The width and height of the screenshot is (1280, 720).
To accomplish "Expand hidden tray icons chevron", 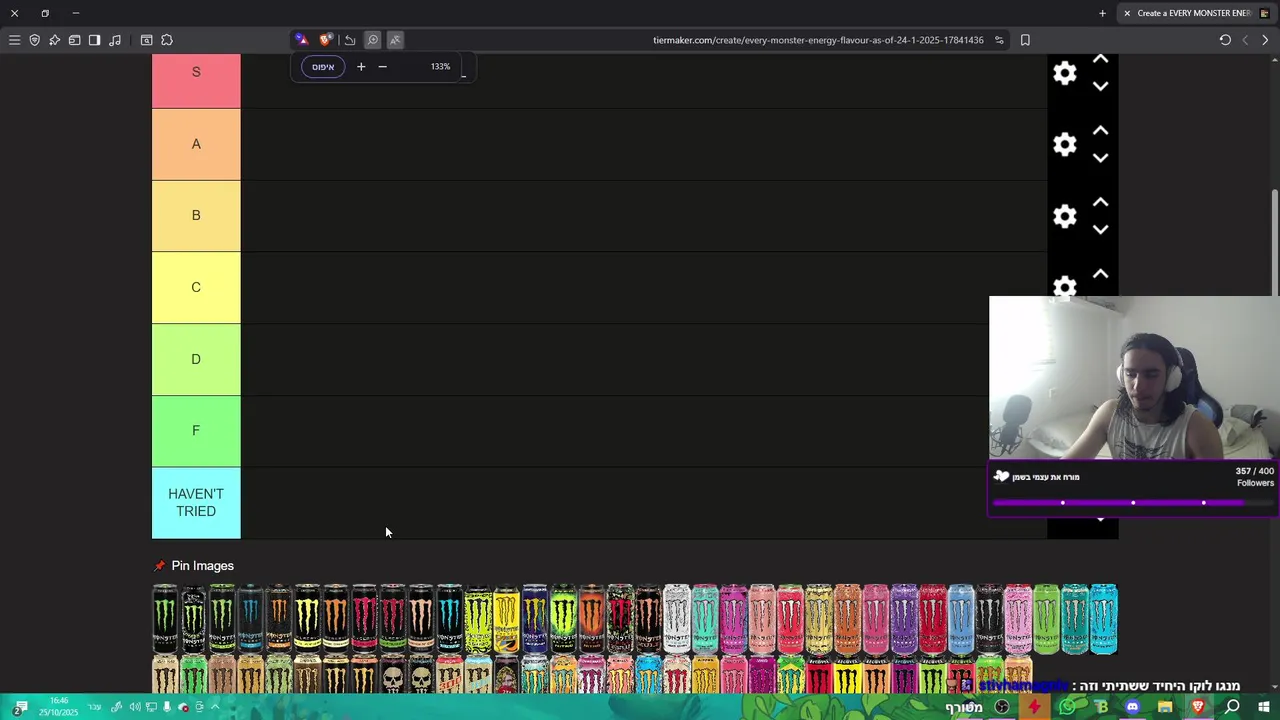I will [215, 707].
